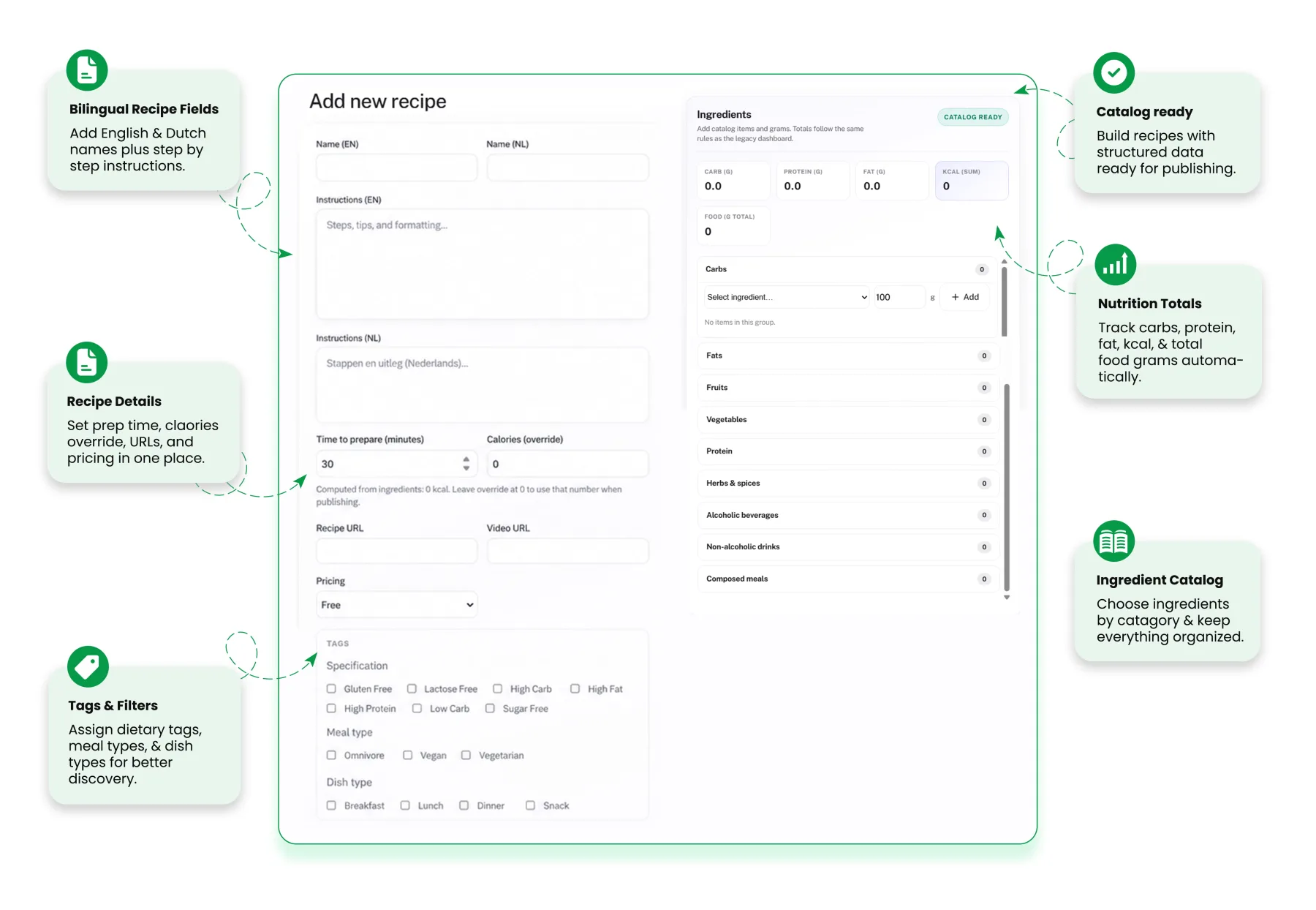Viewport: 1316px width, 910px height.
Task: Click the Bilingual Recipe Fields document icon
Action: [87, 70]
